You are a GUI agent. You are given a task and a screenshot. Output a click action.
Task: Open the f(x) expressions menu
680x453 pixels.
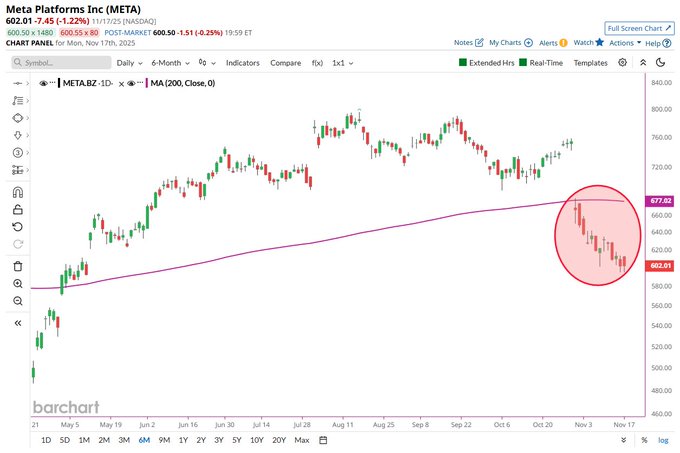click(317, 63)
